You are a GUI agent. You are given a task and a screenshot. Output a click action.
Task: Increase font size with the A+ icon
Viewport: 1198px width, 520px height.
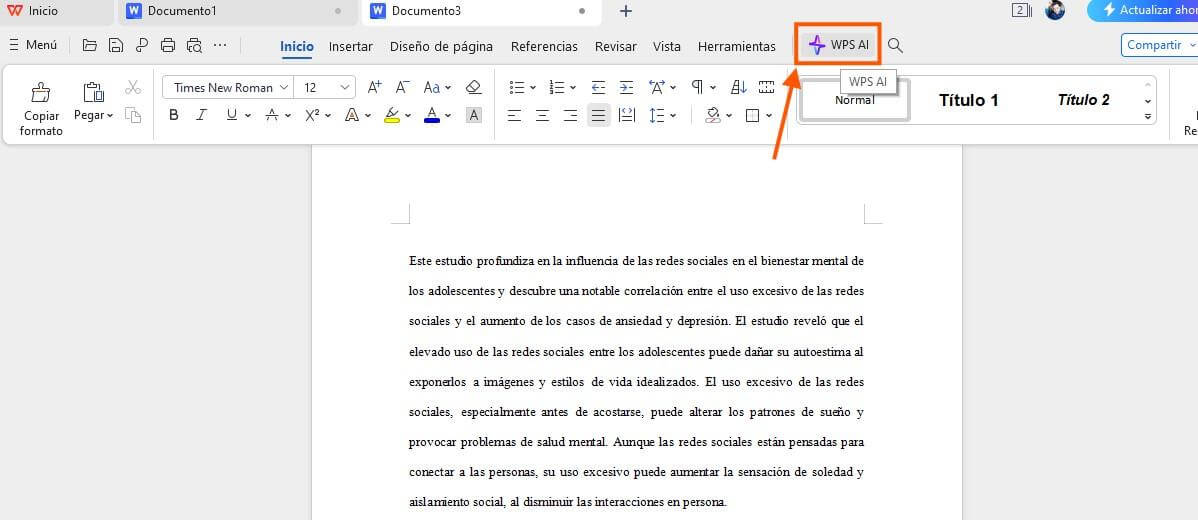(374, 87)
